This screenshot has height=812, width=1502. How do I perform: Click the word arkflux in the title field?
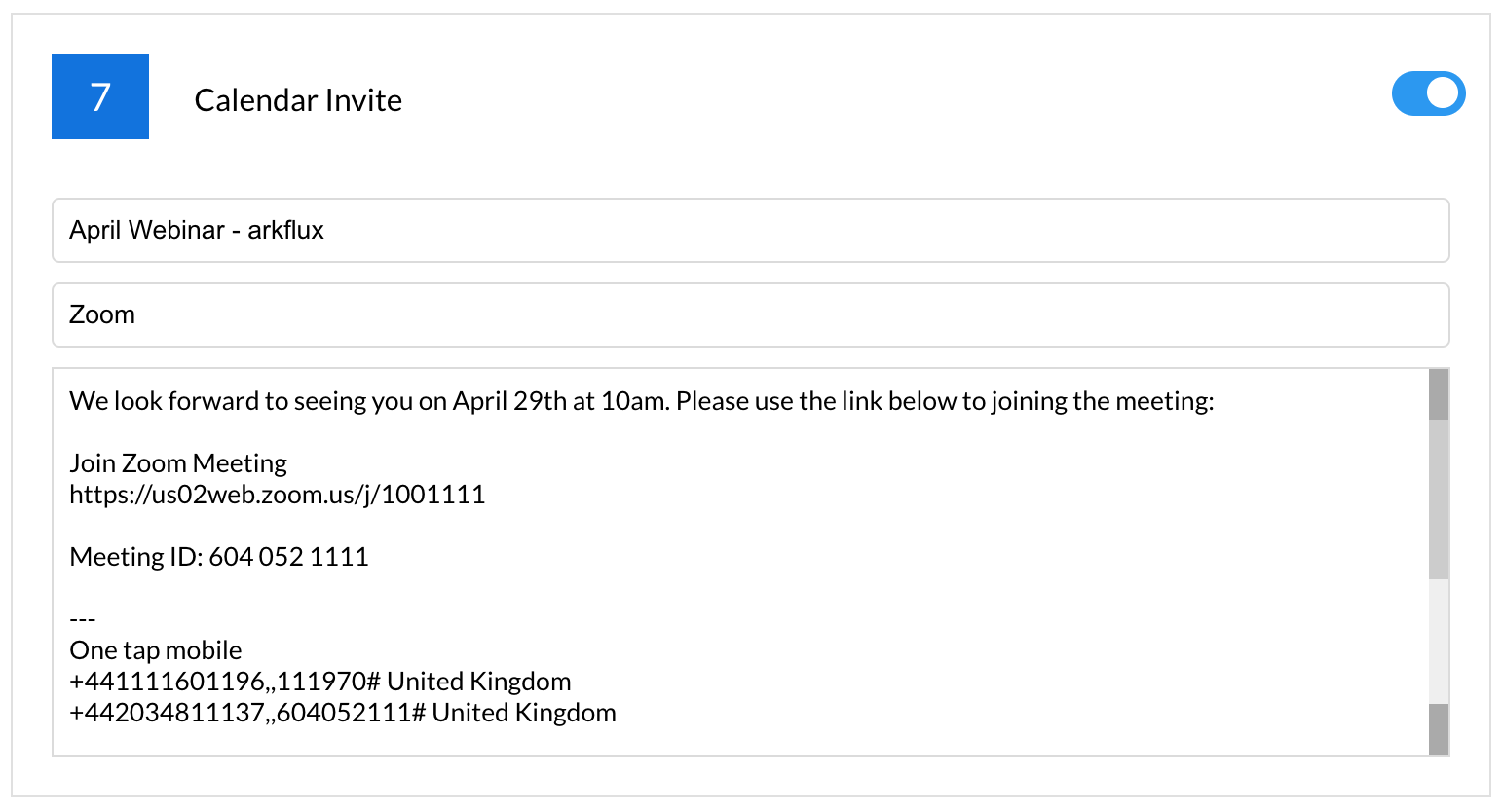285,230
